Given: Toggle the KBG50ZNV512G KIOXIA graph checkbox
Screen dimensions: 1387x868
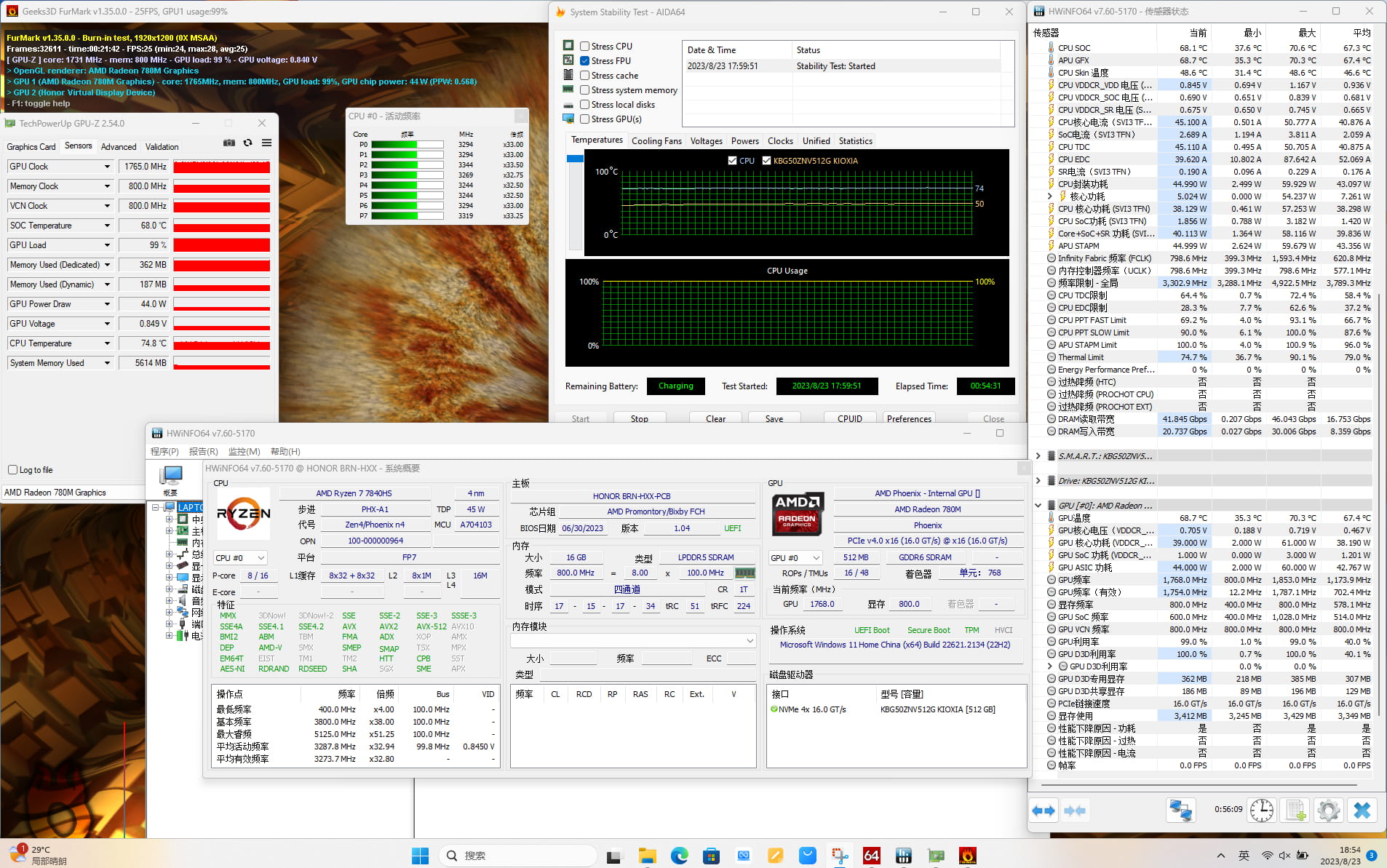Looking at the screenshot, I should click(x=766, y=161).
